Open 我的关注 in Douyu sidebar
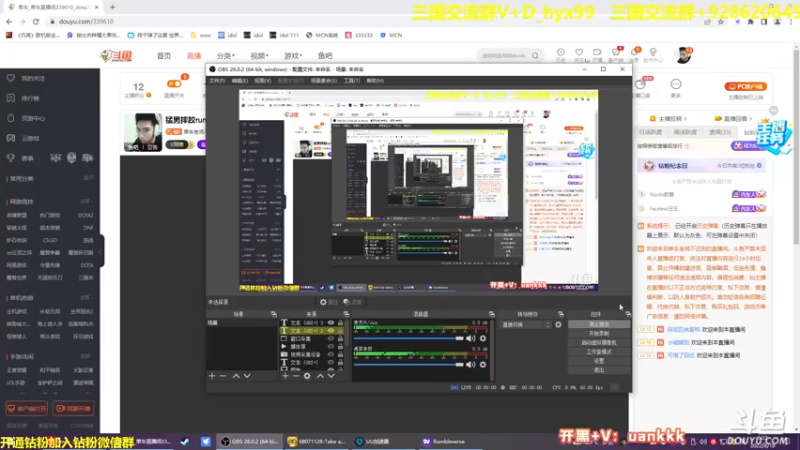The image size is (800, 450). (33, 79)
